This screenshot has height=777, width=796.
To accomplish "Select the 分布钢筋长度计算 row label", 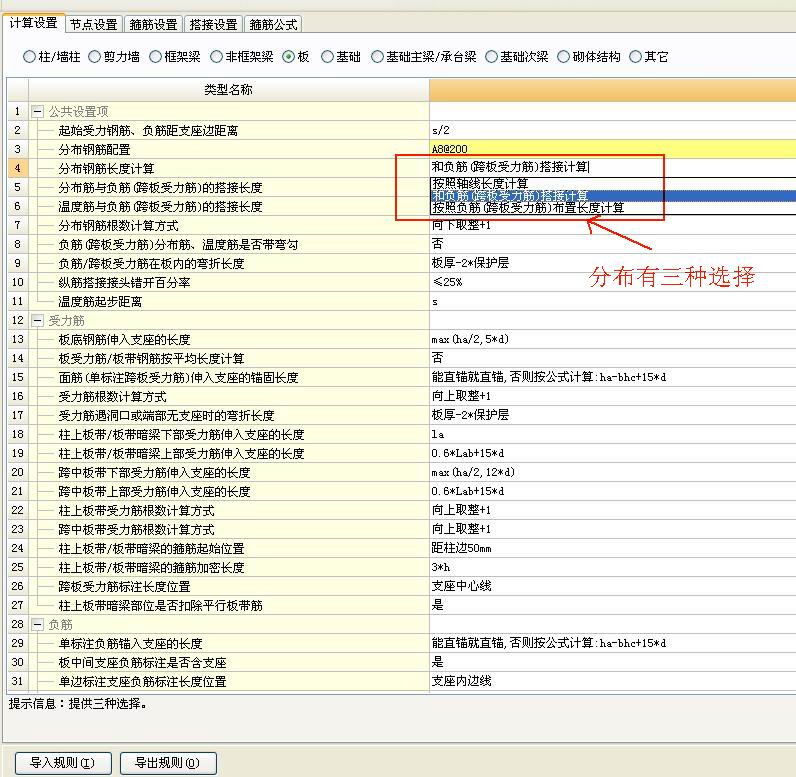I will coord(228,168).
